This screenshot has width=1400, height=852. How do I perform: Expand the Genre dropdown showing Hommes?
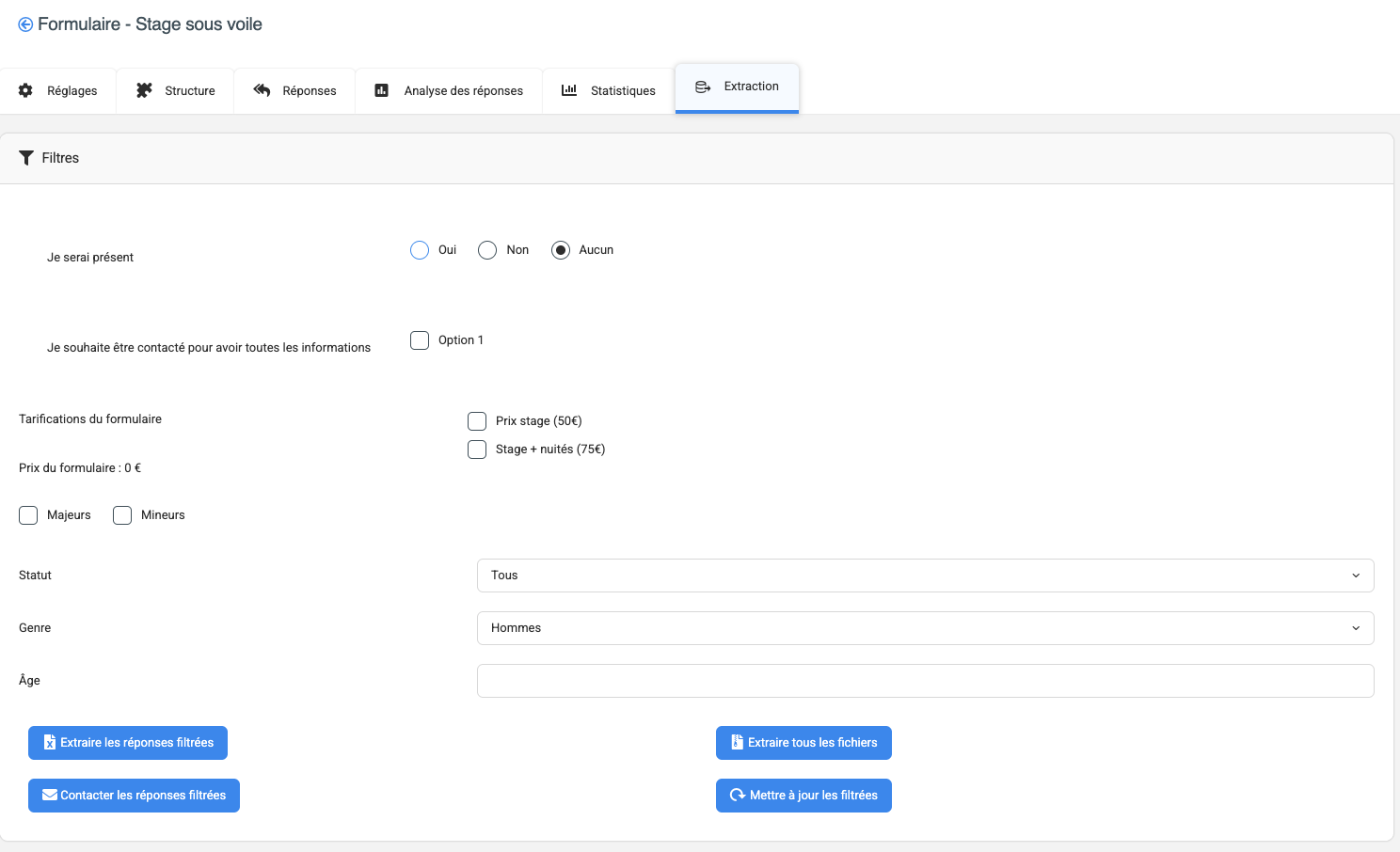925,628
